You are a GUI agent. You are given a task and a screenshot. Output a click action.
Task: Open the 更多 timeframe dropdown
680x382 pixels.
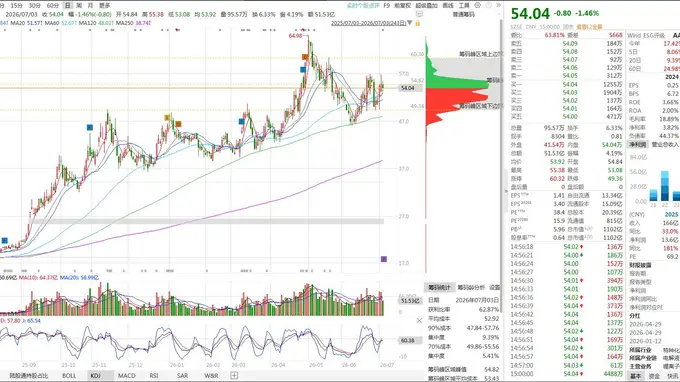coord(105,6)
